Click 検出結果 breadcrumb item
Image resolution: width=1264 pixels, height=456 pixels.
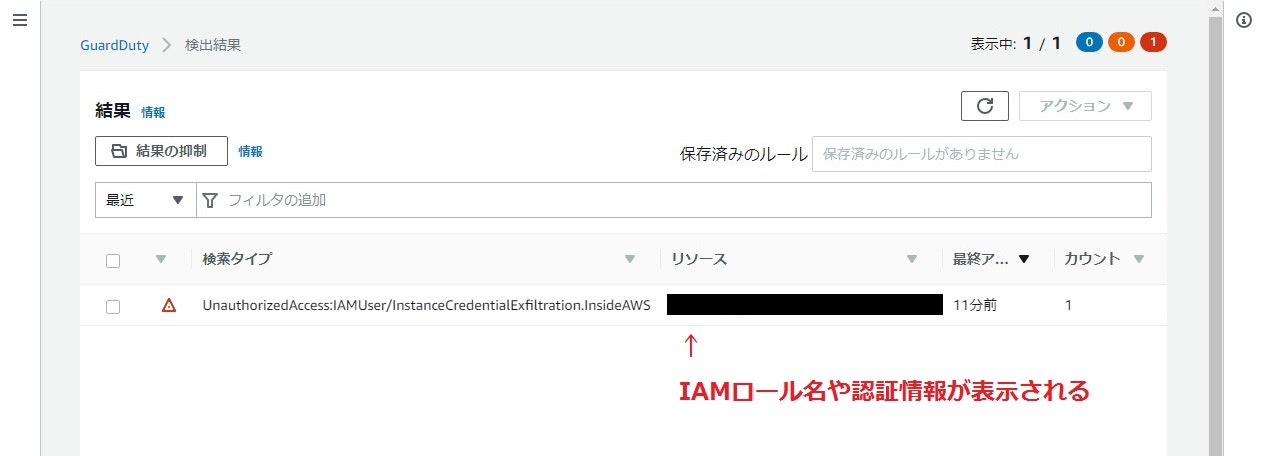tap(213, 45)
